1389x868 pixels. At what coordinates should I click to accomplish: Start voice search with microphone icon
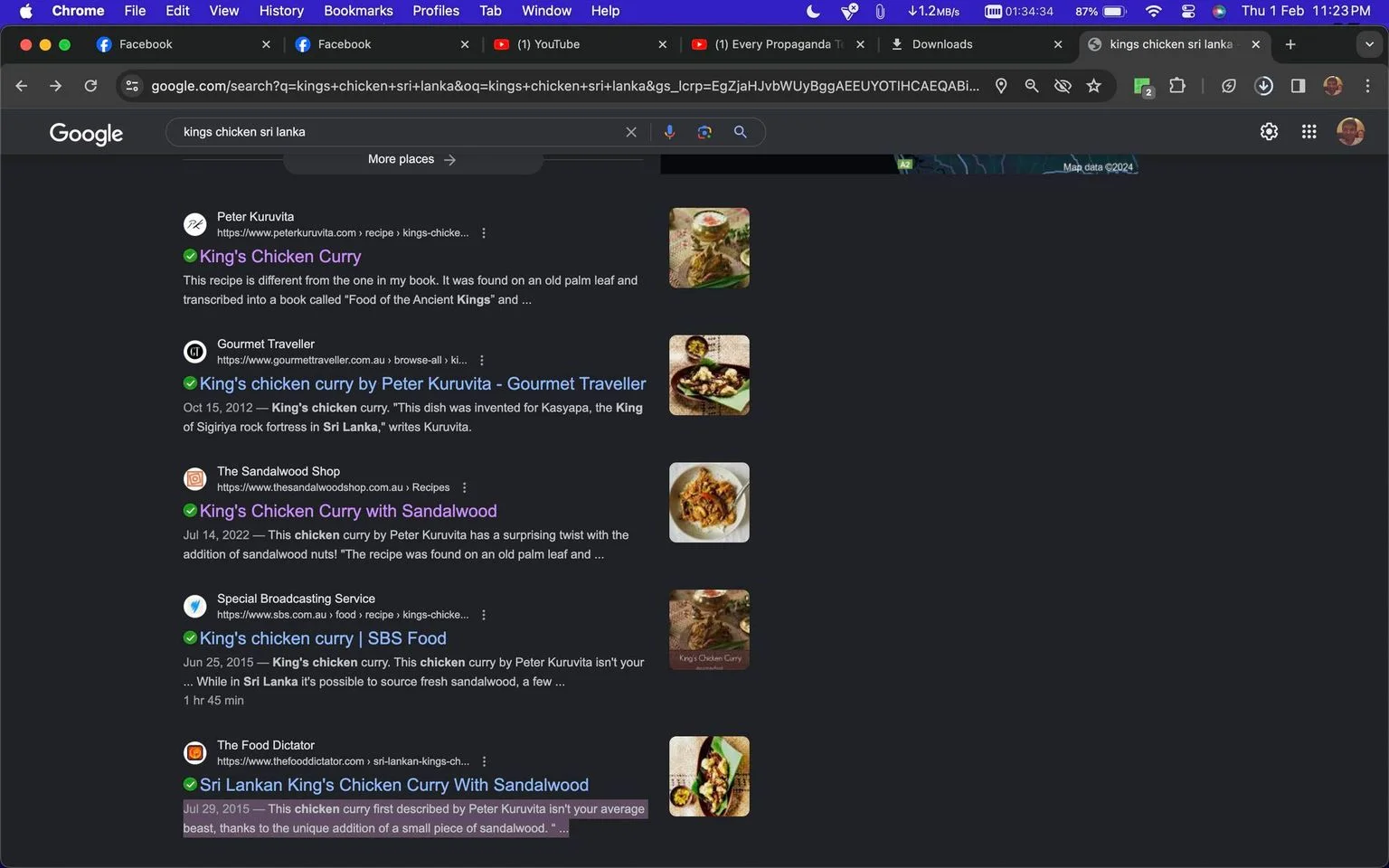[669, 132]
